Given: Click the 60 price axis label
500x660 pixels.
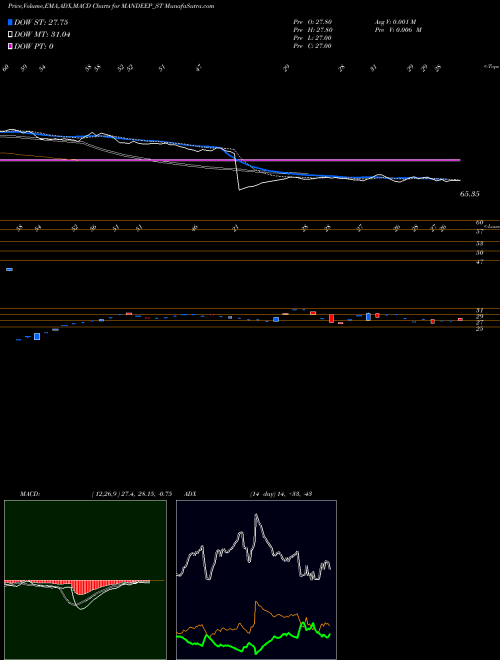Looking at the screenshot, I should coord(479,222).
